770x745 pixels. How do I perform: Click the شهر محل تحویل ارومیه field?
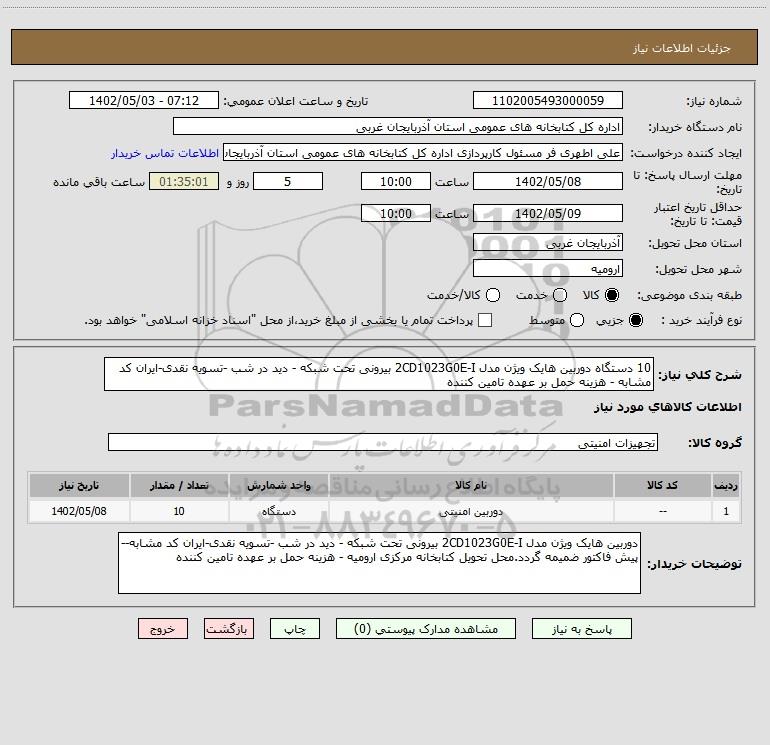548,269
